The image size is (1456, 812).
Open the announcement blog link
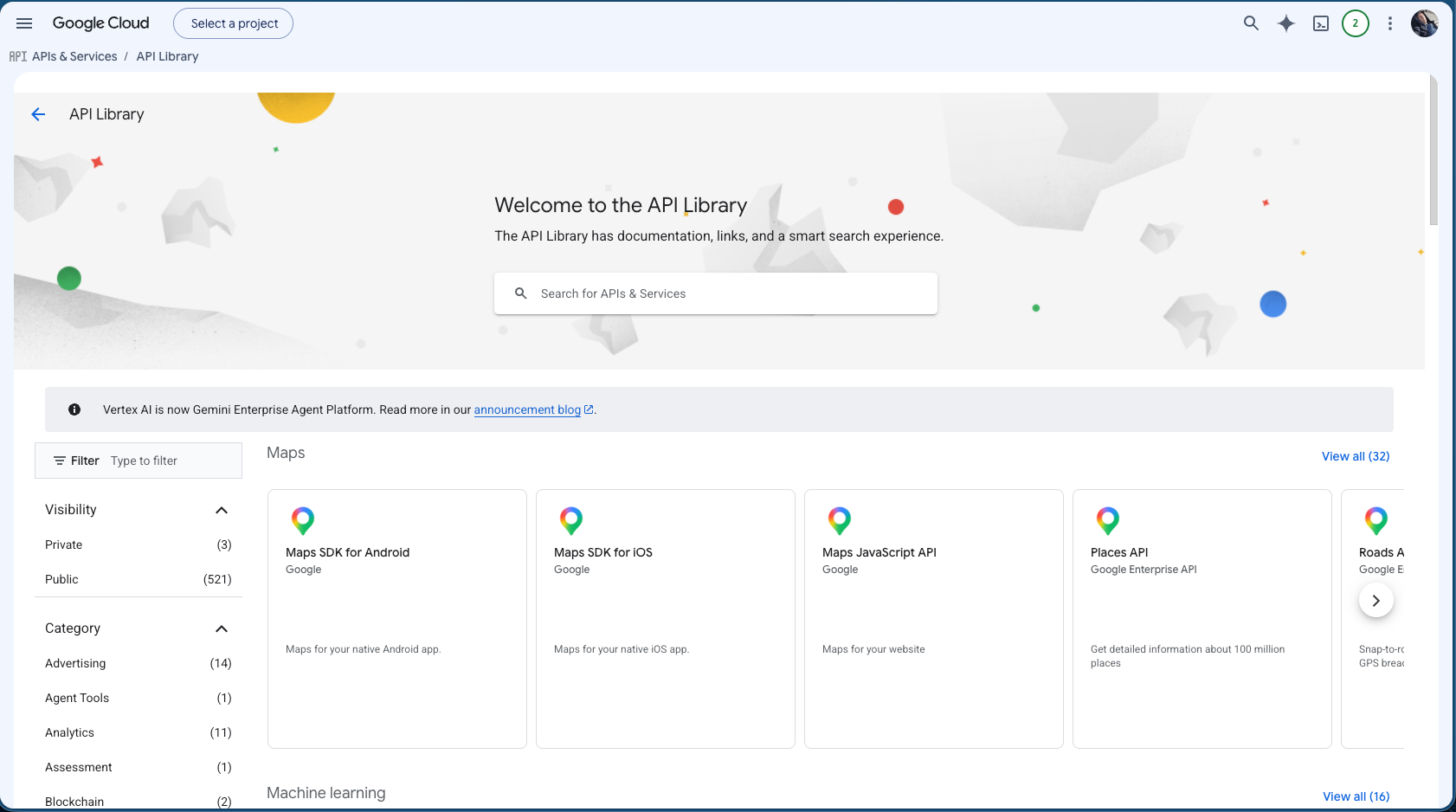533,409
